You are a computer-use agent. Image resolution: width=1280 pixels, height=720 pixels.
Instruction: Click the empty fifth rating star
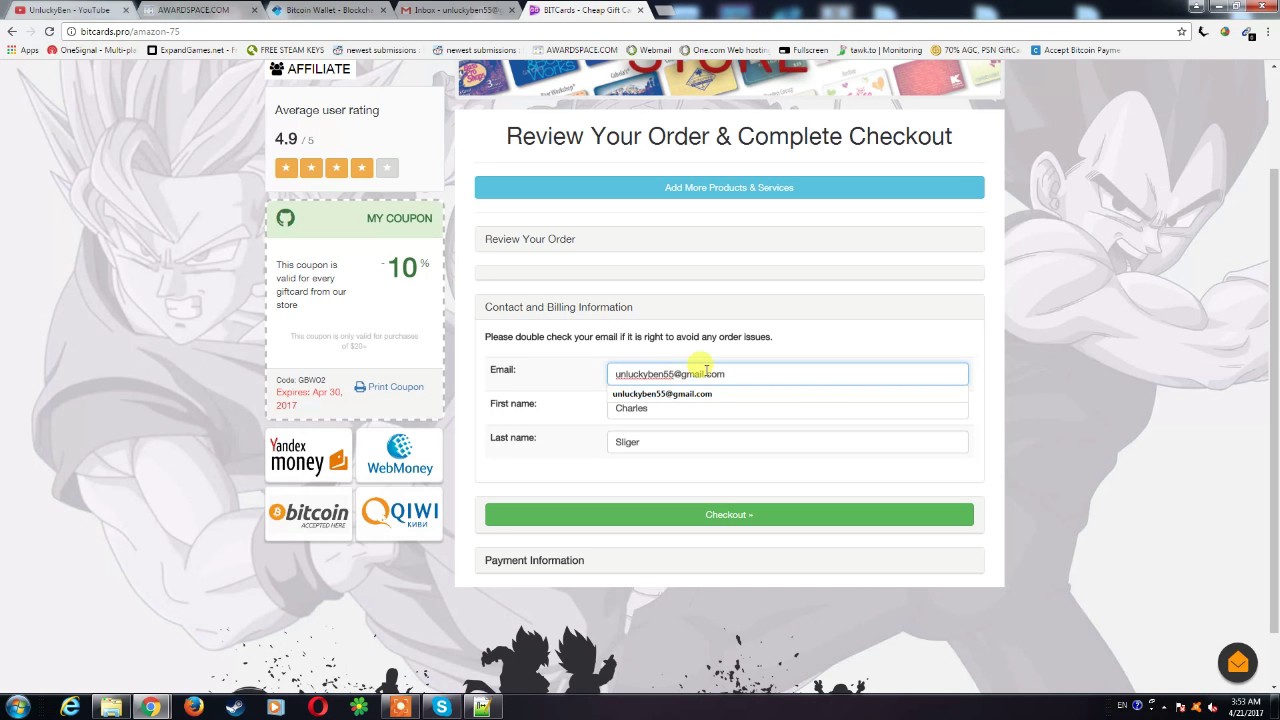click(x=387, y=168)
